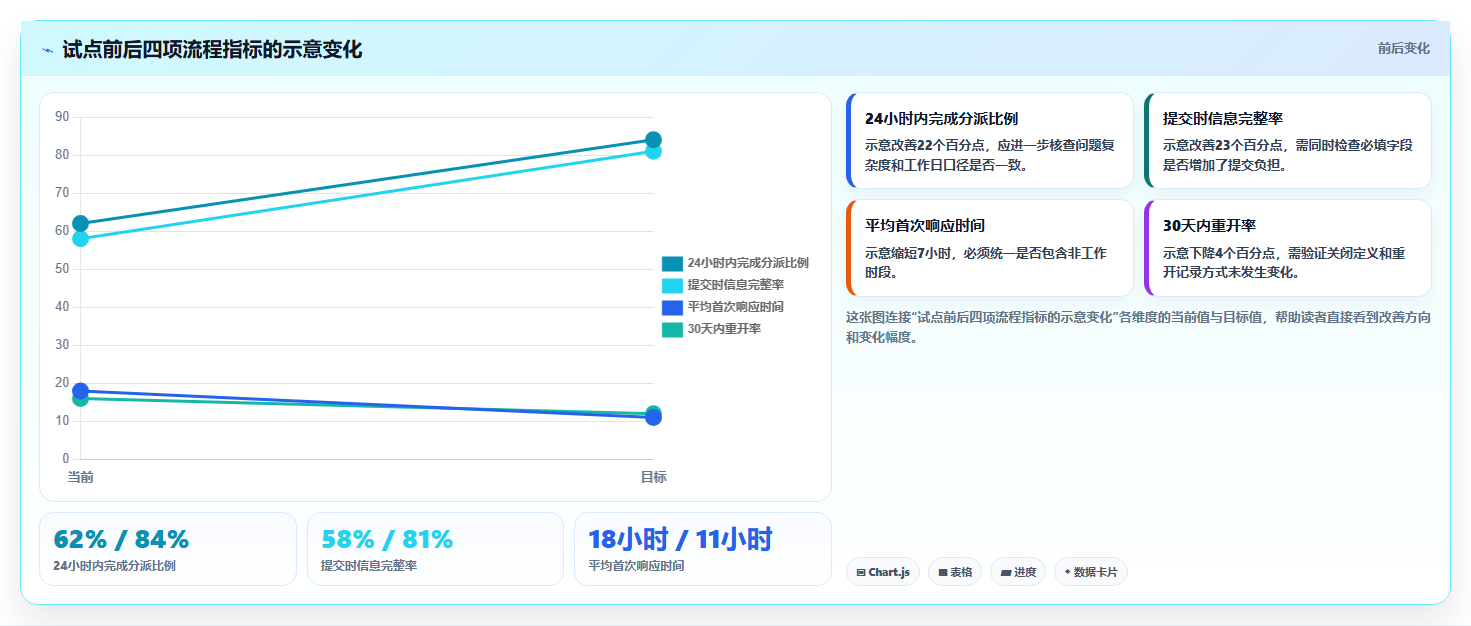Image resolution: width=1471 pixels, height=626 pixels.
Task: Click the 目标 data point at 84
Action: tap(653, 140)
